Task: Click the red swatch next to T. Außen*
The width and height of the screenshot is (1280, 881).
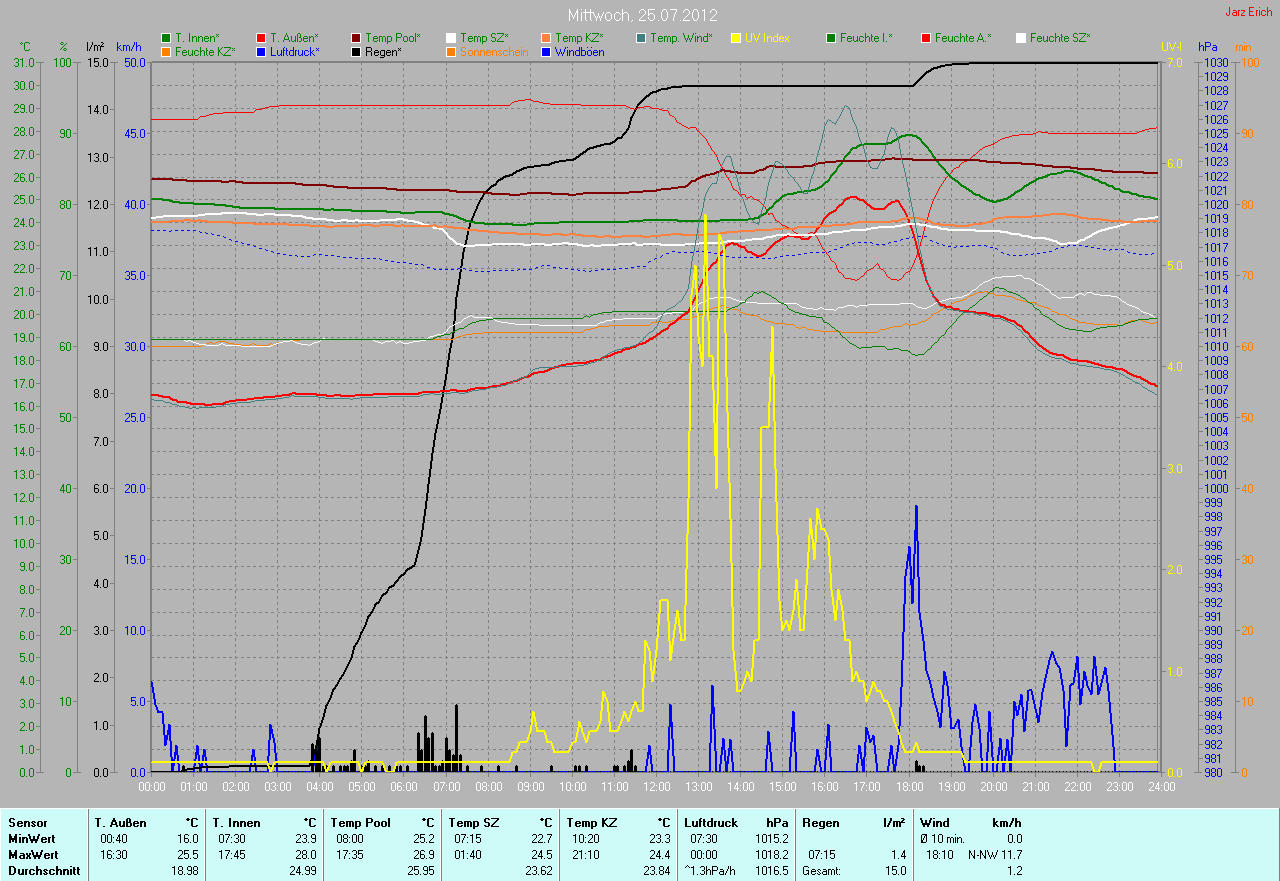Action: (261, 38)
